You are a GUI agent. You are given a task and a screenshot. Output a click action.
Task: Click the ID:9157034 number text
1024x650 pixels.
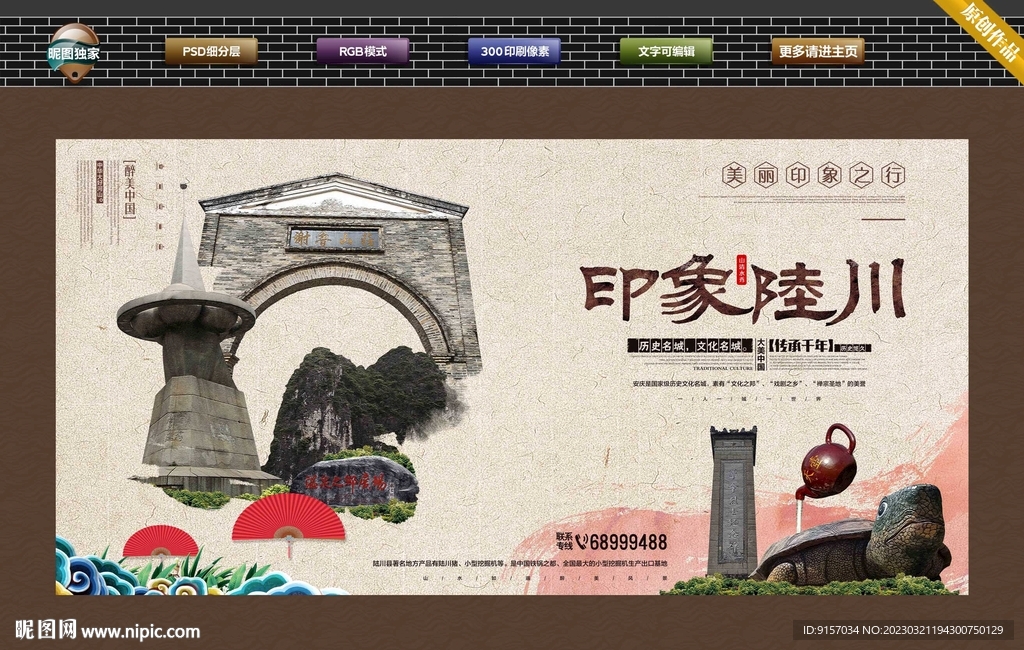[x=831, y=630]
